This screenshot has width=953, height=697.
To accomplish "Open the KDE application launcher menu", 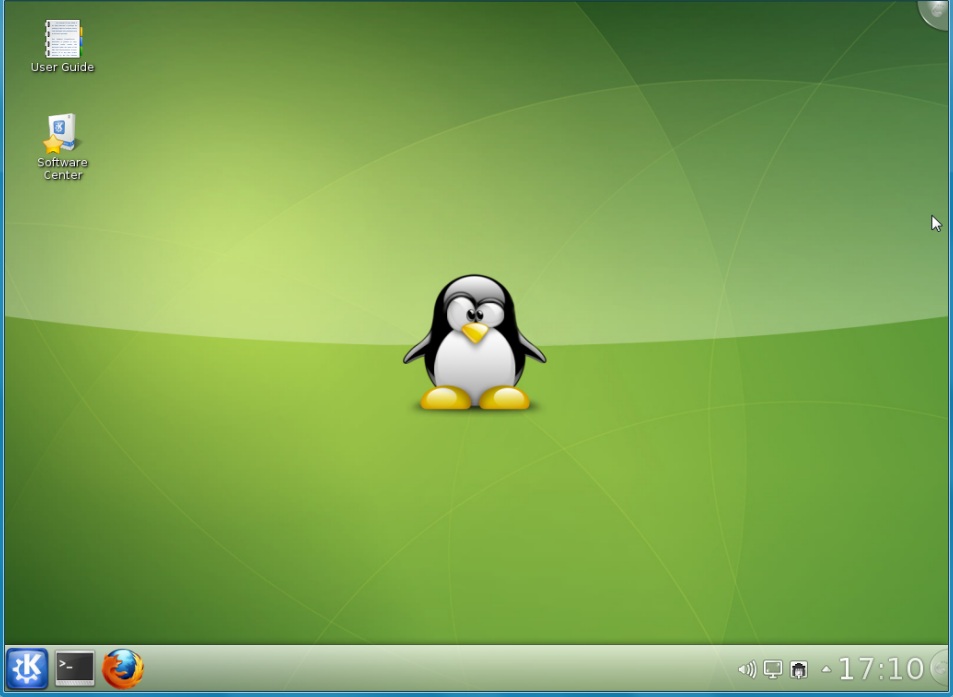I will pos(27,668).
